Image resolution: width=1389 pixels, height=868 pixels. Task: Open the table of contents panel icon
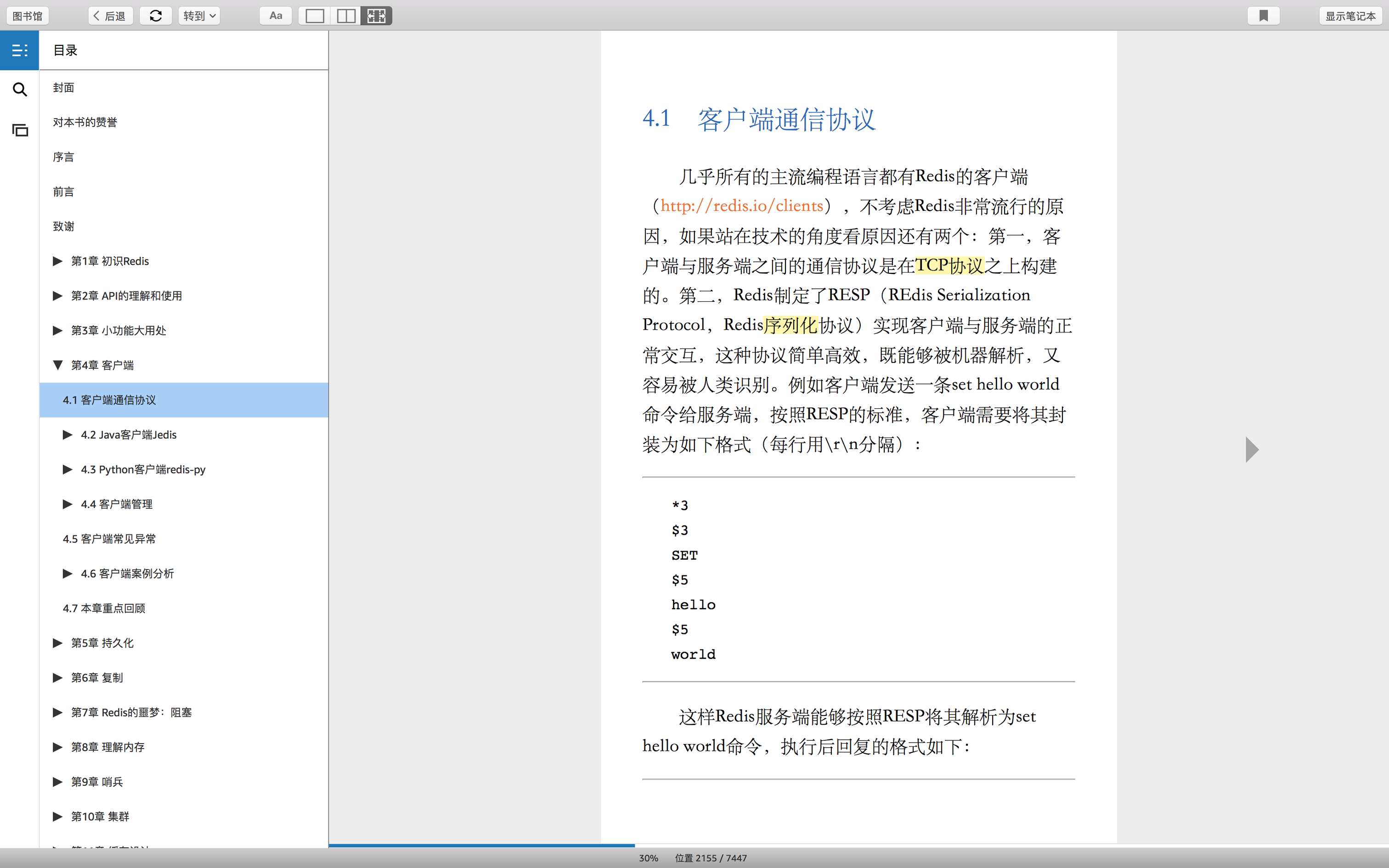[x=19, y=51]
